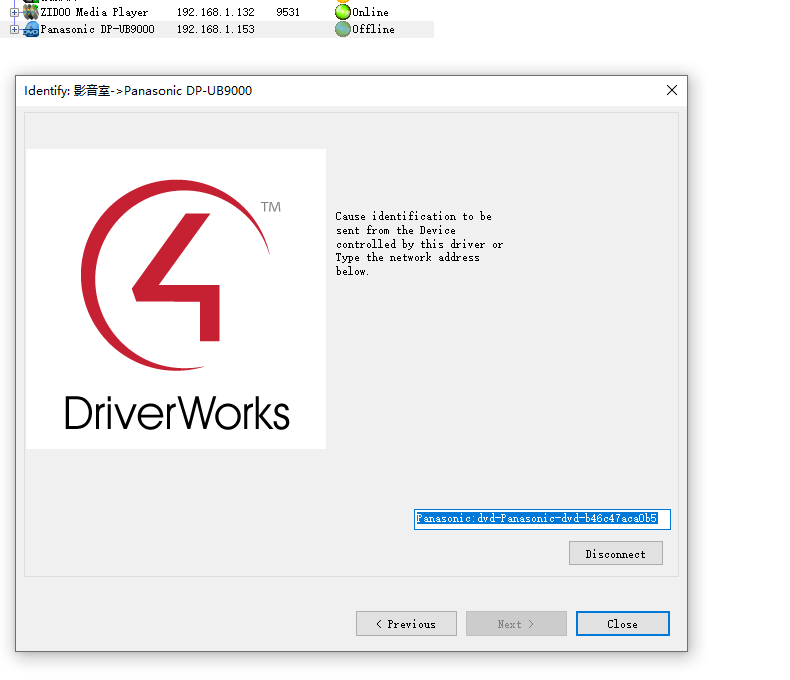790x680 pixels.
Task: Click the green Online status icon
Action: (343, 12)
